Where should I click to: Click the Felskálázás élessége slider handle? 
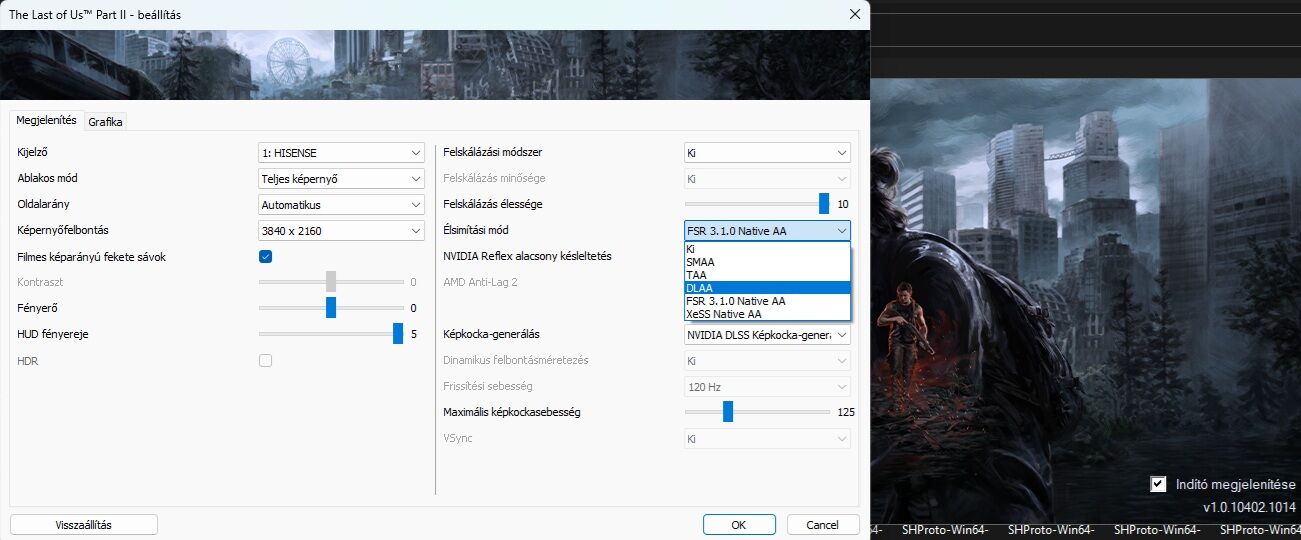pyautogui.click(x=824, y=204)
